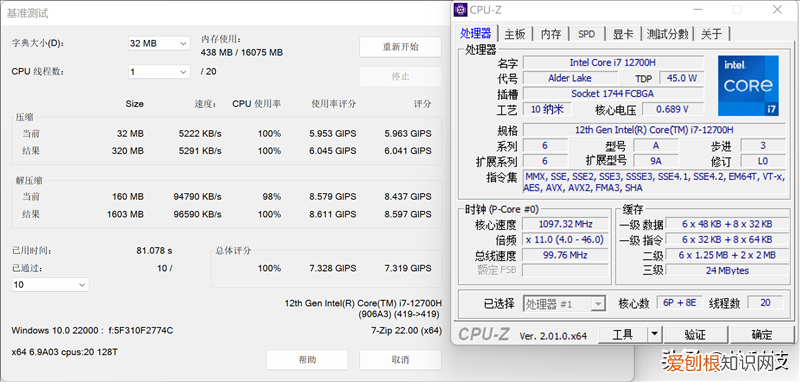This screenshot has height=382, width=800.
Task: Click the 总线速度 value 99.76 MHz
Action: 565,255
